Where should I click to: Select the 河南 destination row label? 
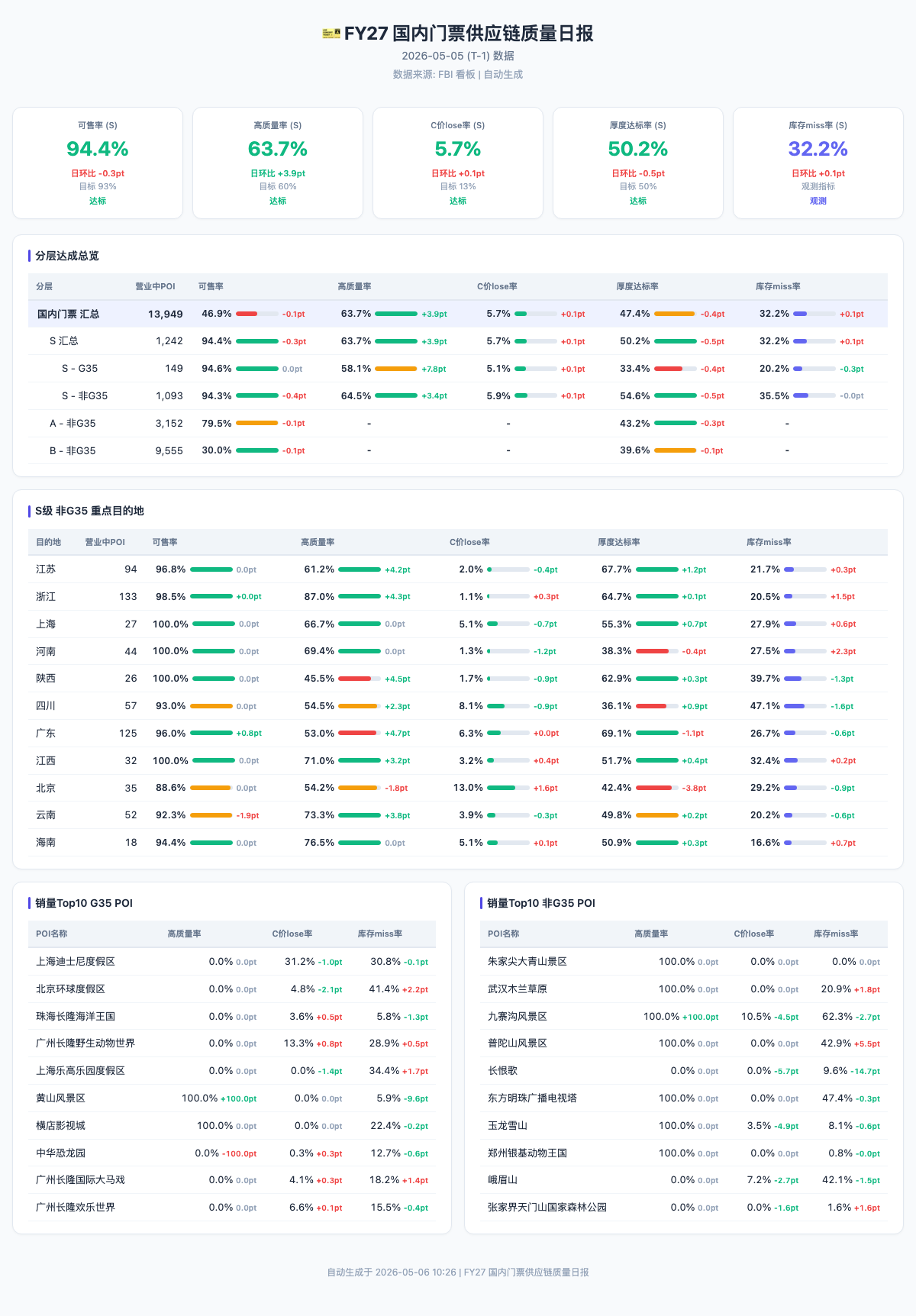click(x=46, y=651)
